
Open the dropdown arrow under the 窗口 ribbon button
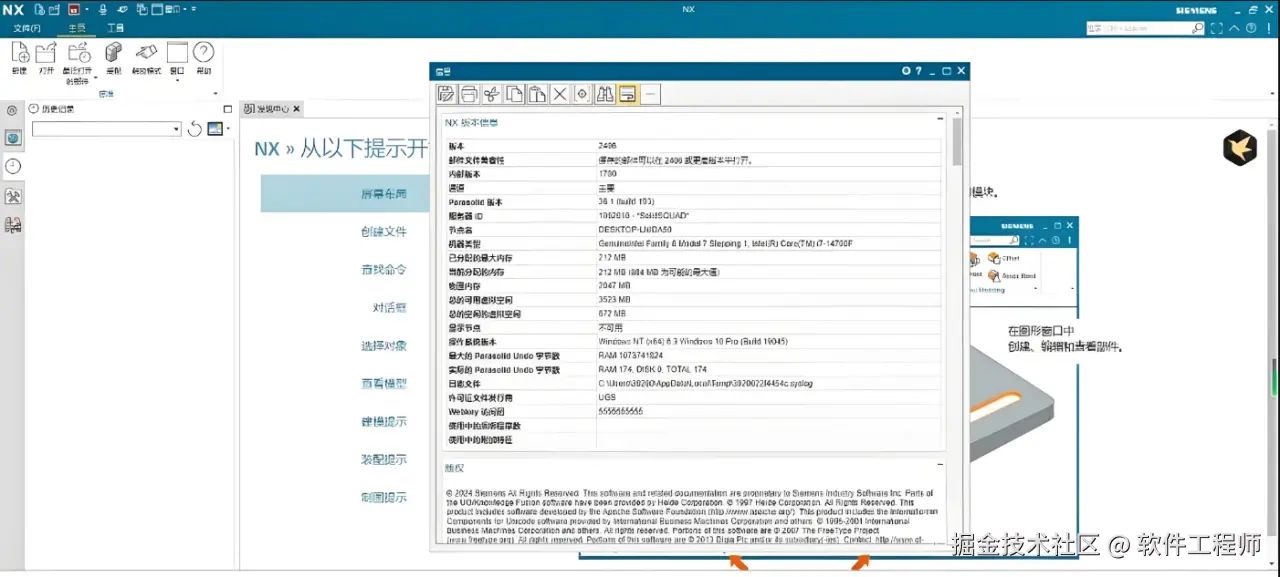point(177,80)
